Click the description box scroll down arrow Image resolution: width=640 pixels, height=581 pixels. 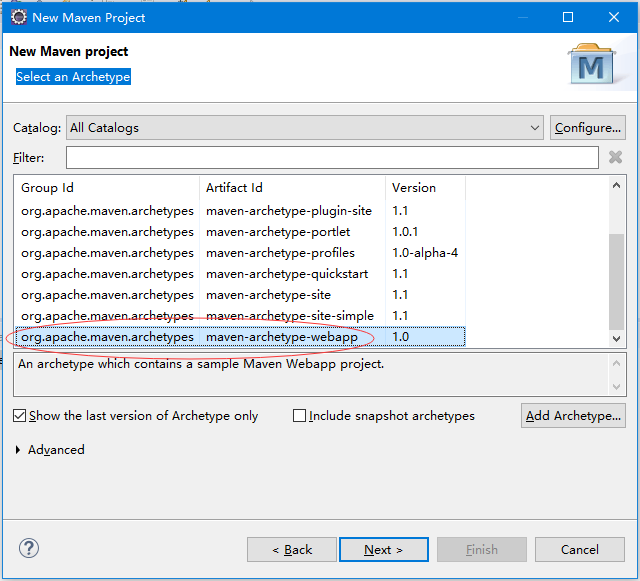(616, 386)
